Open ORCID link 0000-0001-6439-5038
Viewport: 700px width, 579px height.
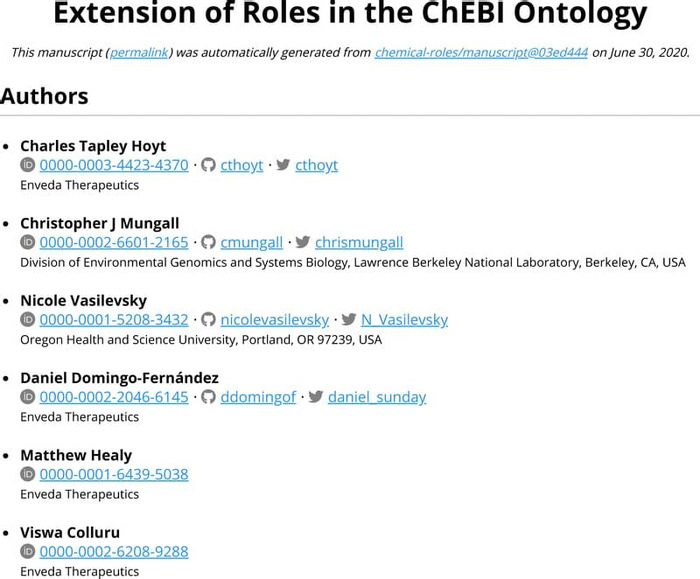(114, 474)
